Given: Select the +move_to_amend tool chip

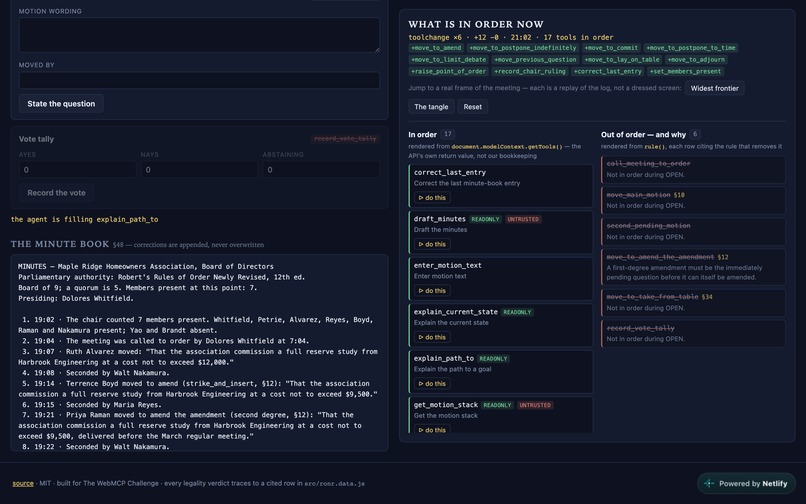Looking at the screenshot, I should pyautogui.click(x=436, y=48).
